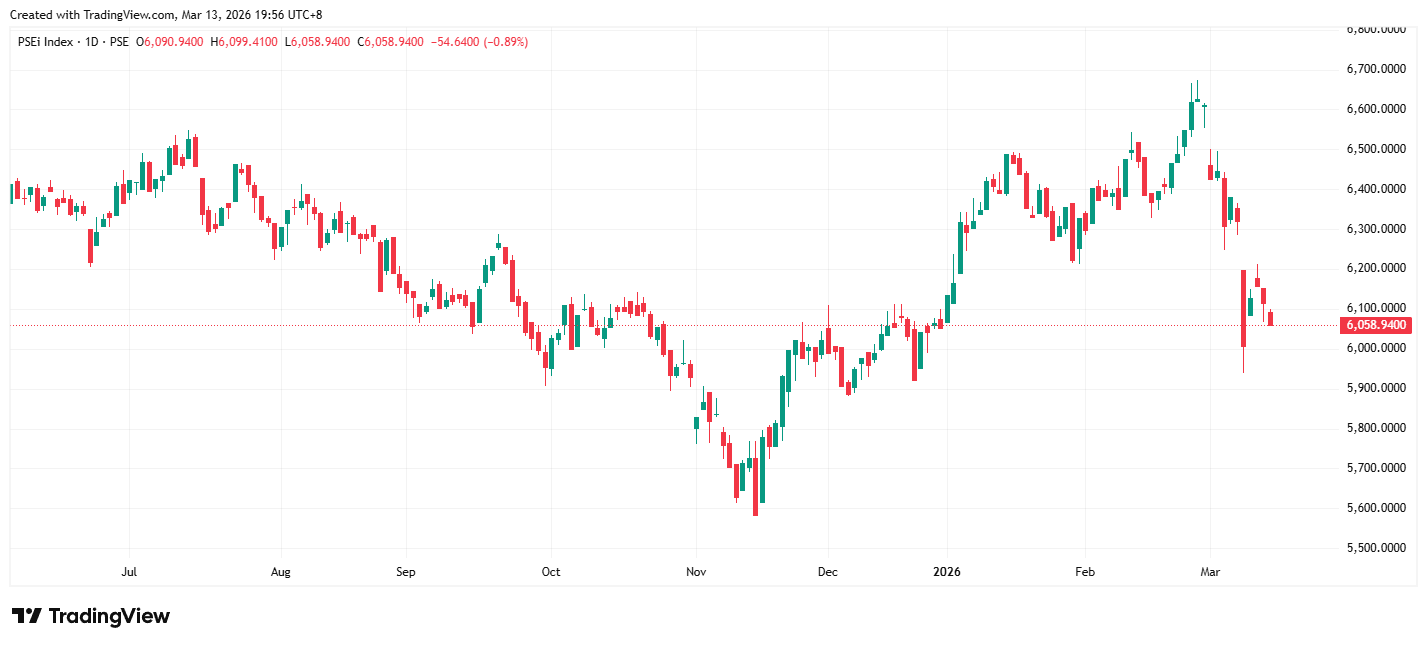
Task: Click the TradingView wordmark text at bottom
Action: tap(109, 616)
